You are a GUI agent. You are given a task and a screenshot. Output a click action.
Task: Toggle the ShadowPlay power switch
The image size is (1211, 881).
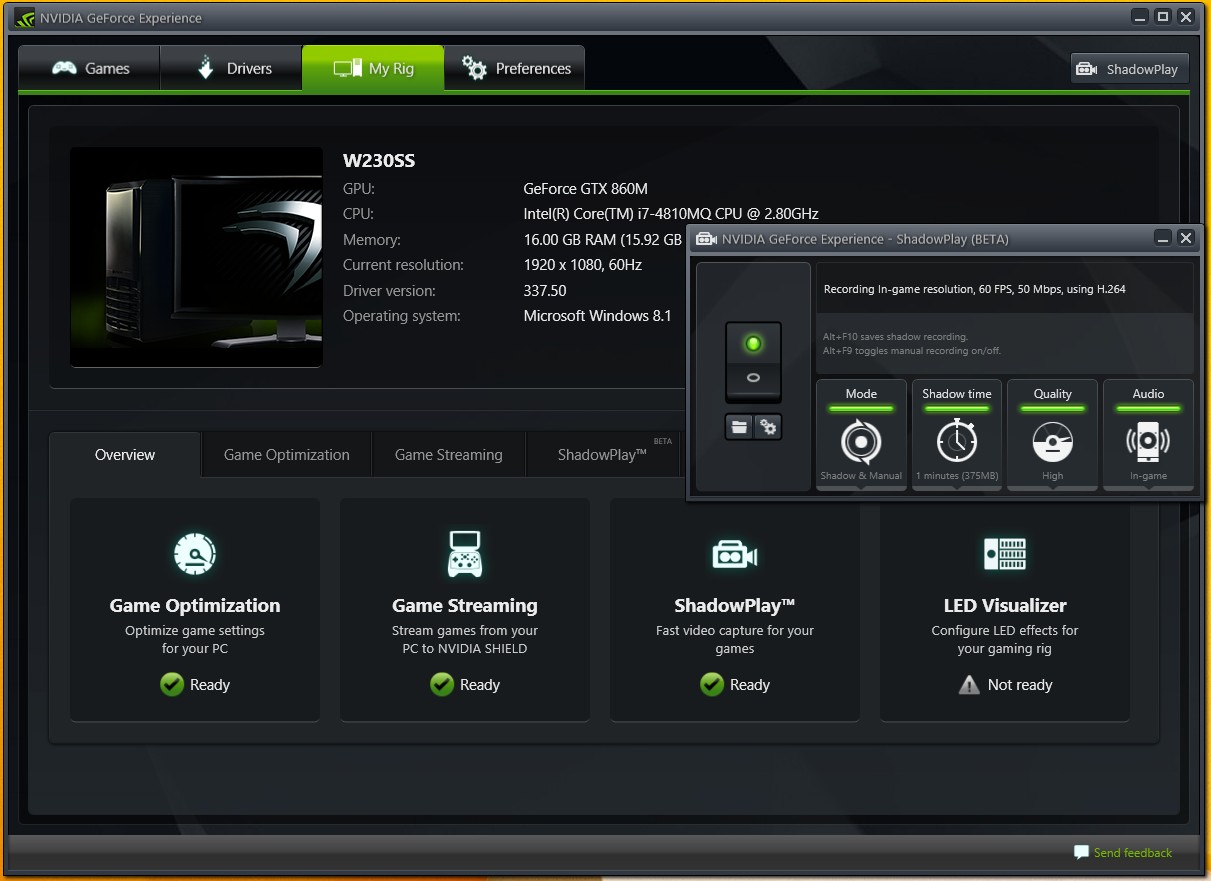point(753,362)
